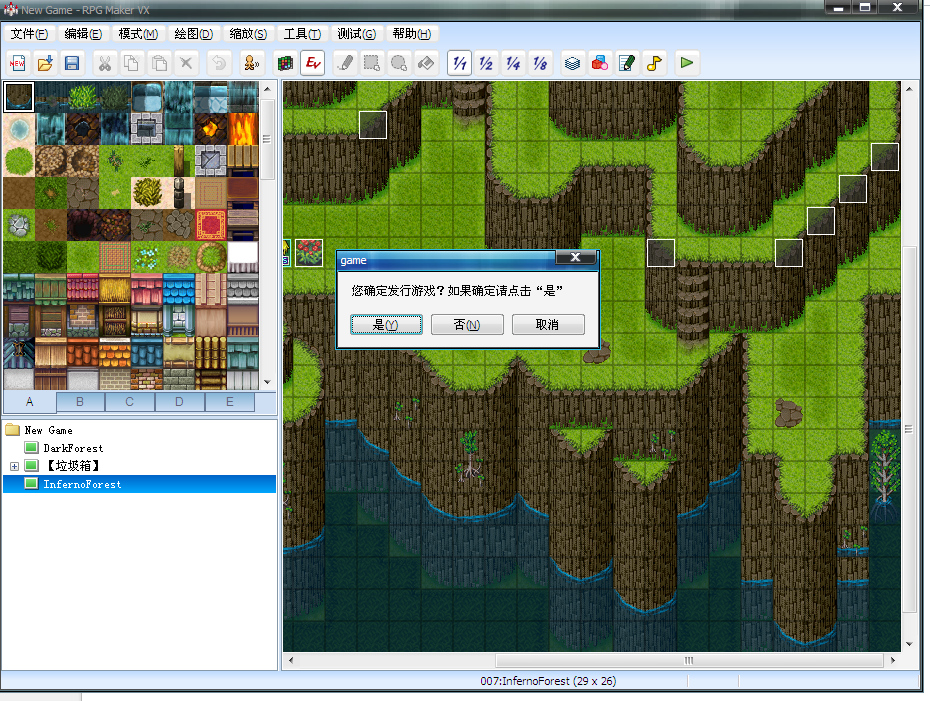Screen dimensions: 930x701
Task: Set map zoom scale to 1/8
Action: click(x=540, y=63)
